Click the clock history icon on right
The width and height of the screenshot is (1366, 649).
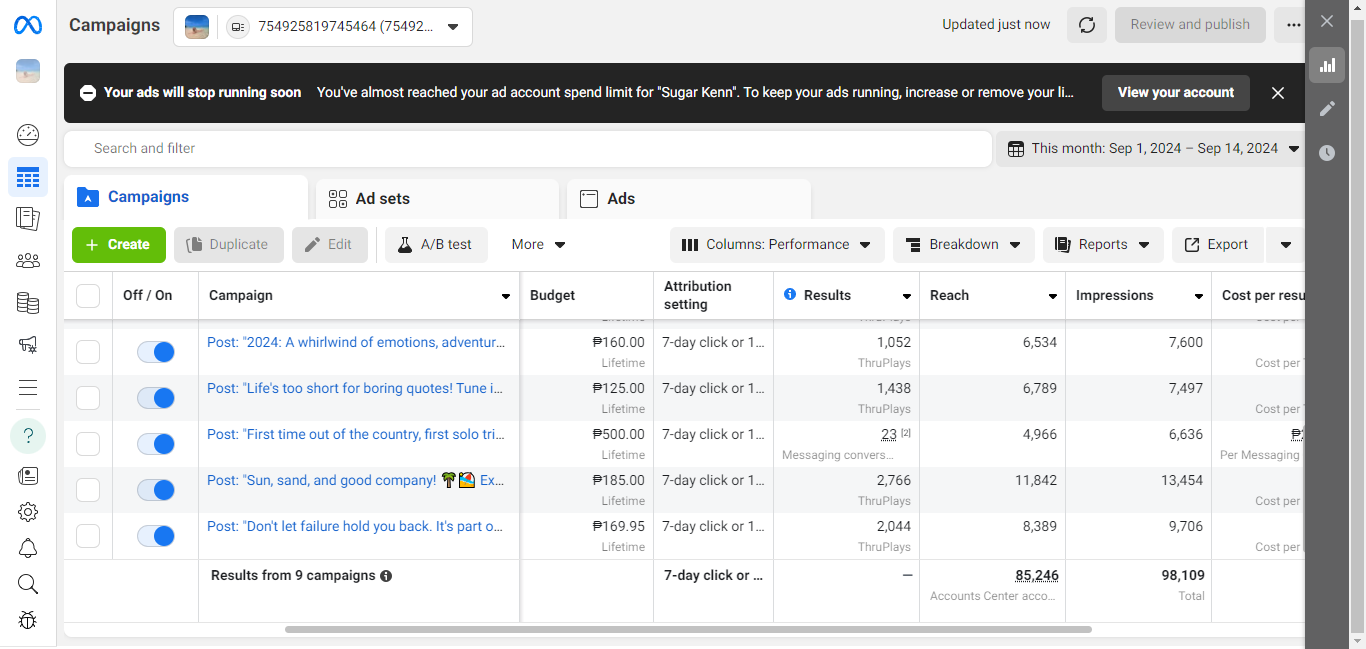tap(1327, 153)
